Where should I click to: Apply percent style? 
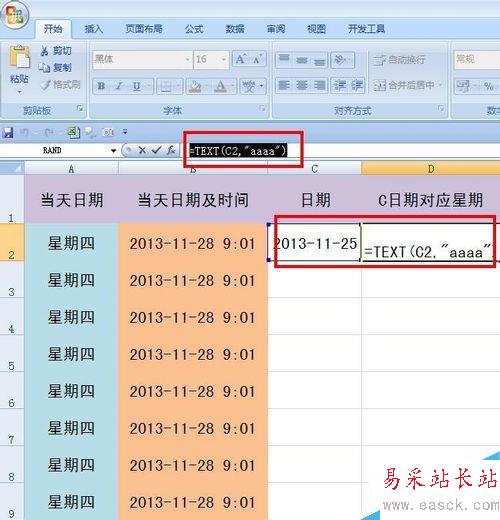click(x=489, y=86)
